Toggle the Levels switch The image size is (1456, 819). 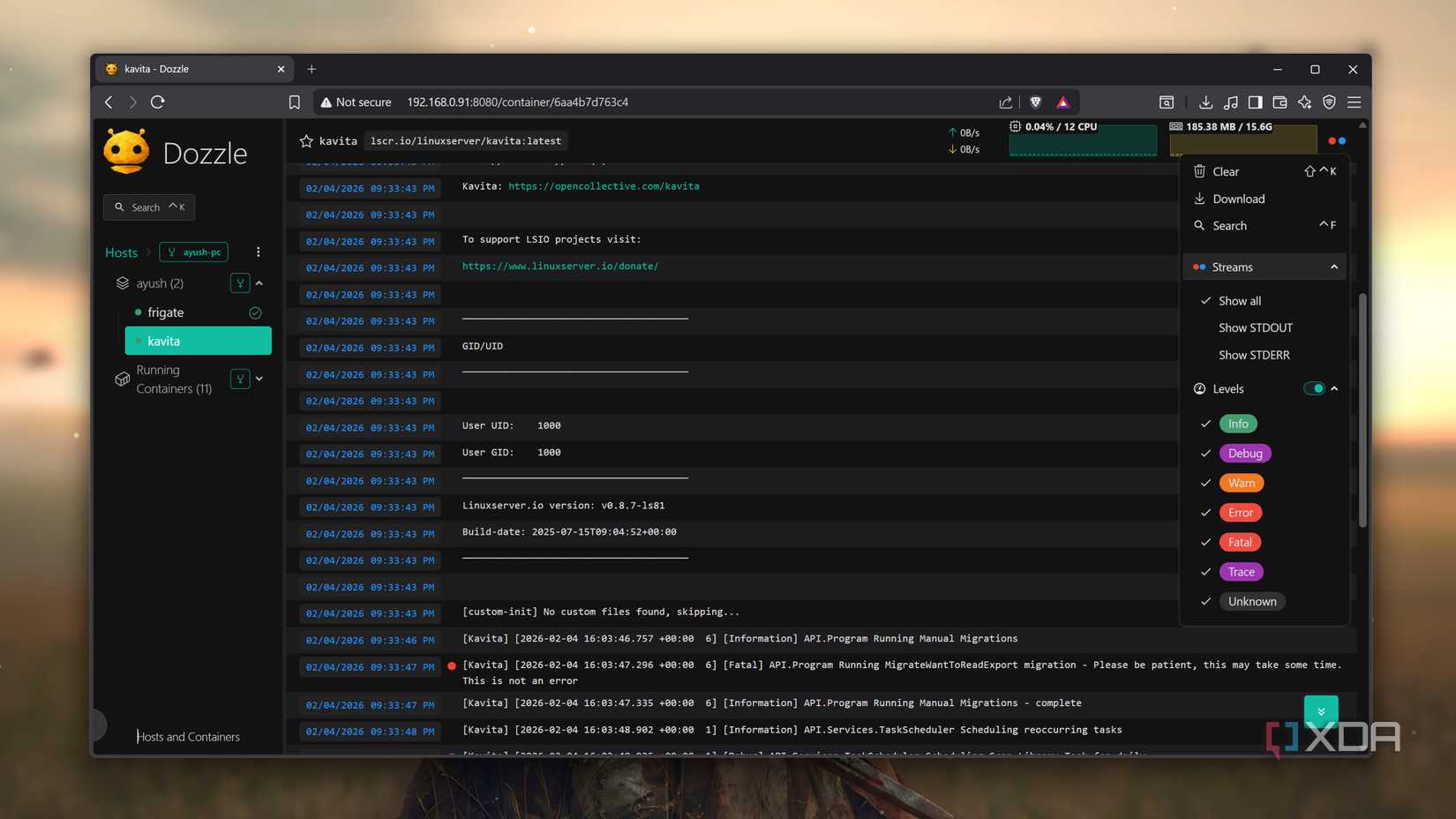click(x=1314, y=388)
